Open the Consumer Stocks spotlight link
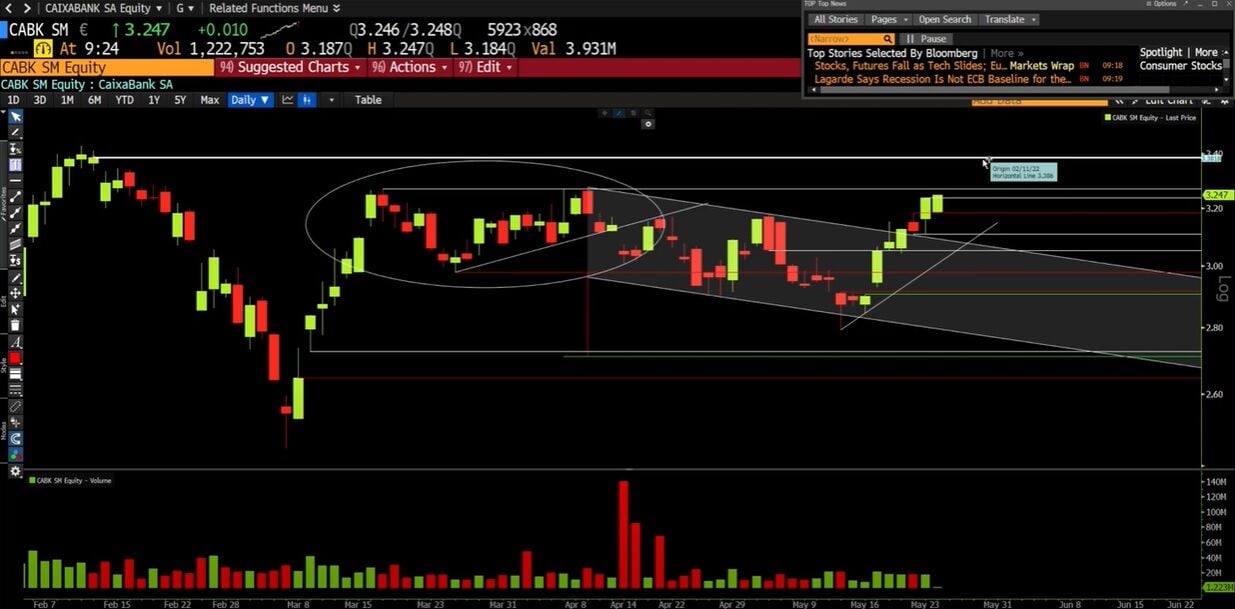The image size is (1235, 609). pos(1180,66)
